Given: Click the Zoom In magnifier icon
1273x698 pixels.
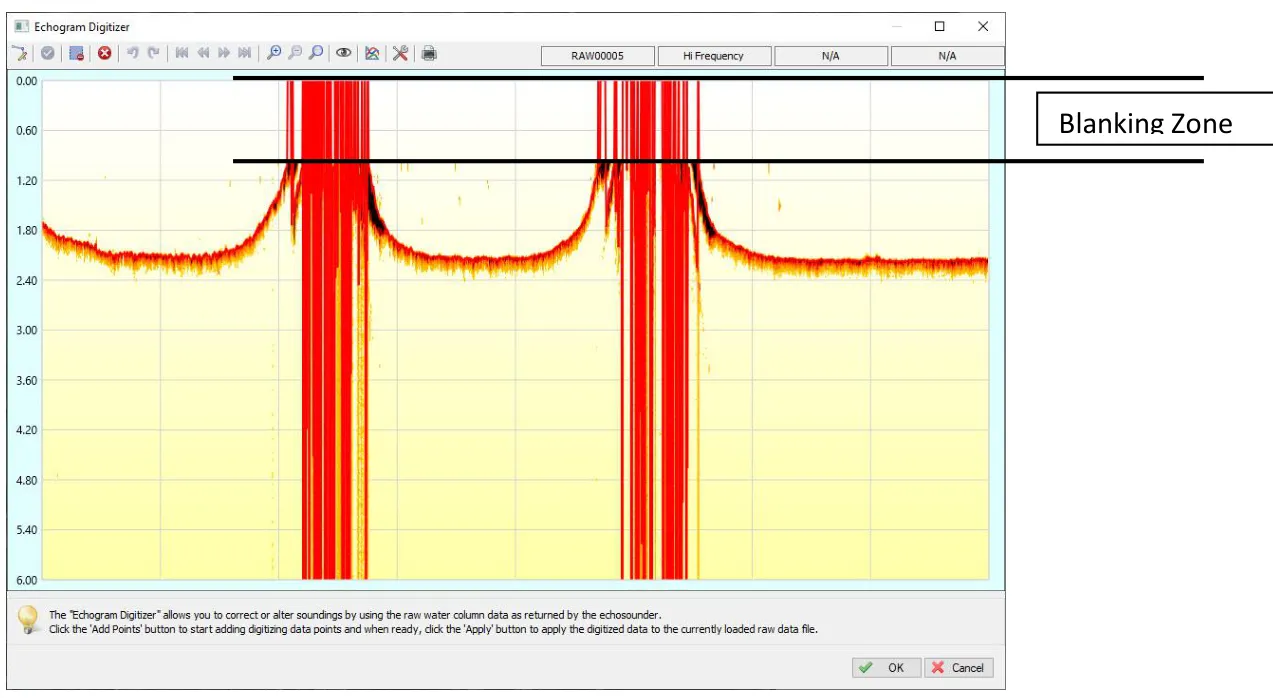Looking at the screenshot, I should coord(273,53).
